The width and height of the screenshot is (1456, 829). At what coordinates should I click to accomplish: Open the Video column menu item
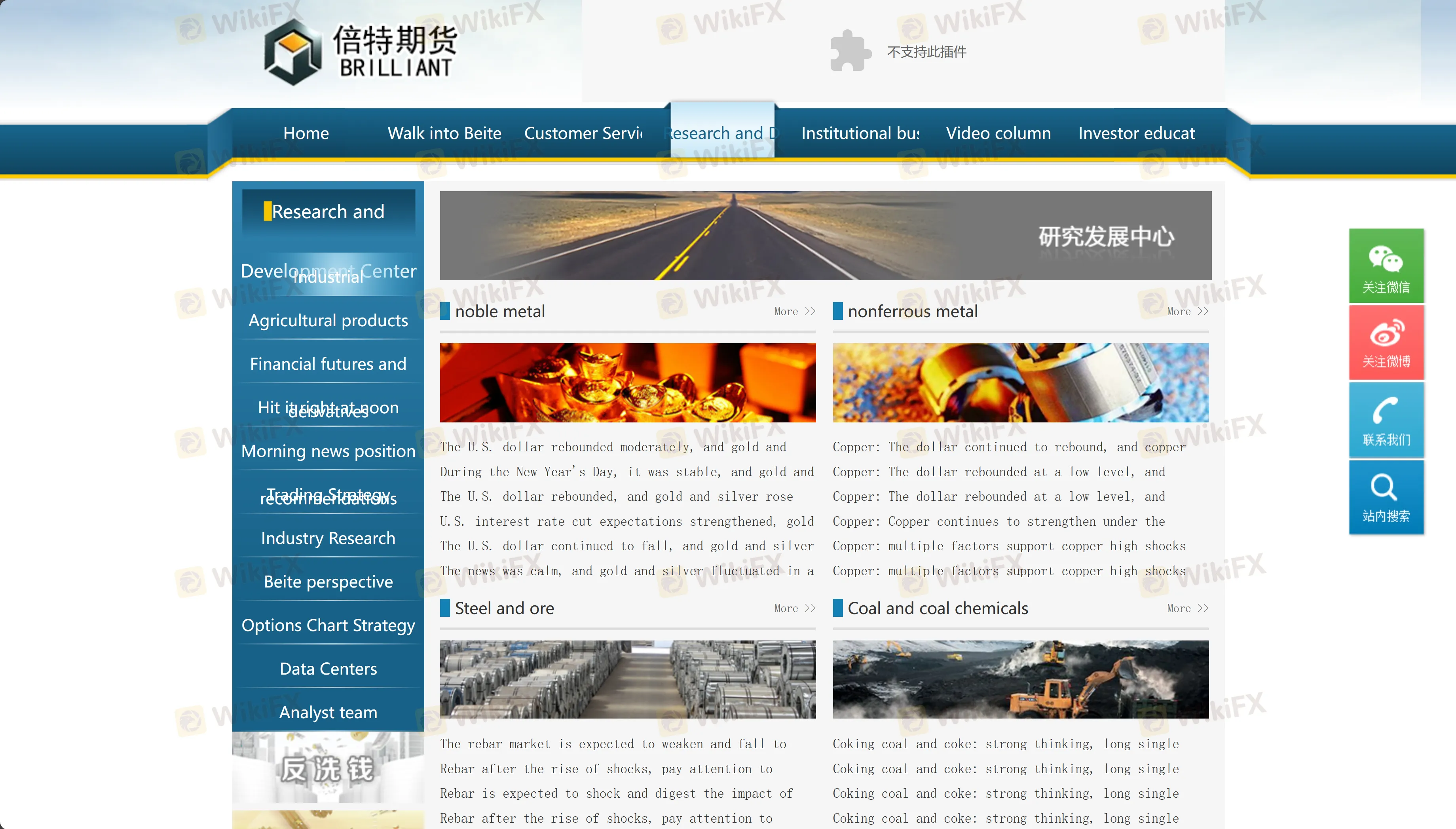998,133
